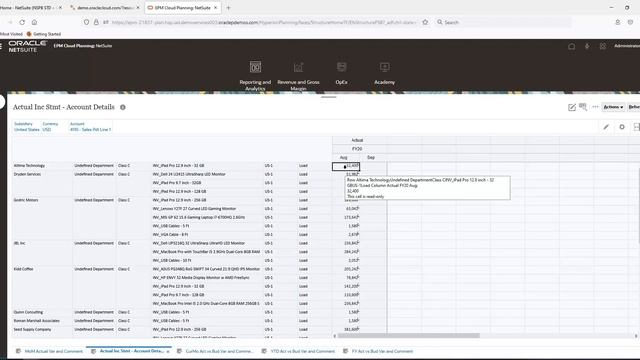This screenshot has width=640, height=360.
Task: Open the Actions dropdown
Action: [x=613, y=107]
